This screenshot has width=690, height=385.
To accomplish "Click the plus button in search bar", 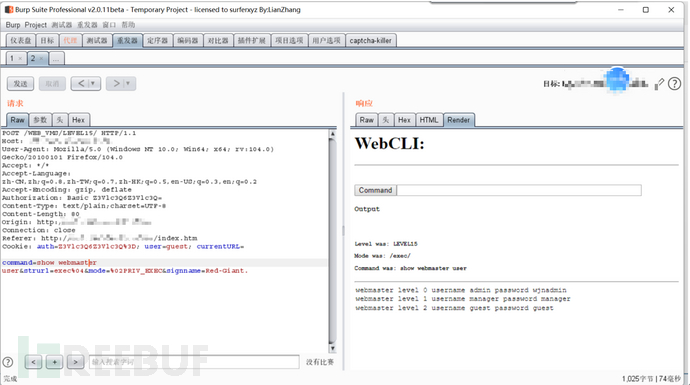I will tap(55, 362).
